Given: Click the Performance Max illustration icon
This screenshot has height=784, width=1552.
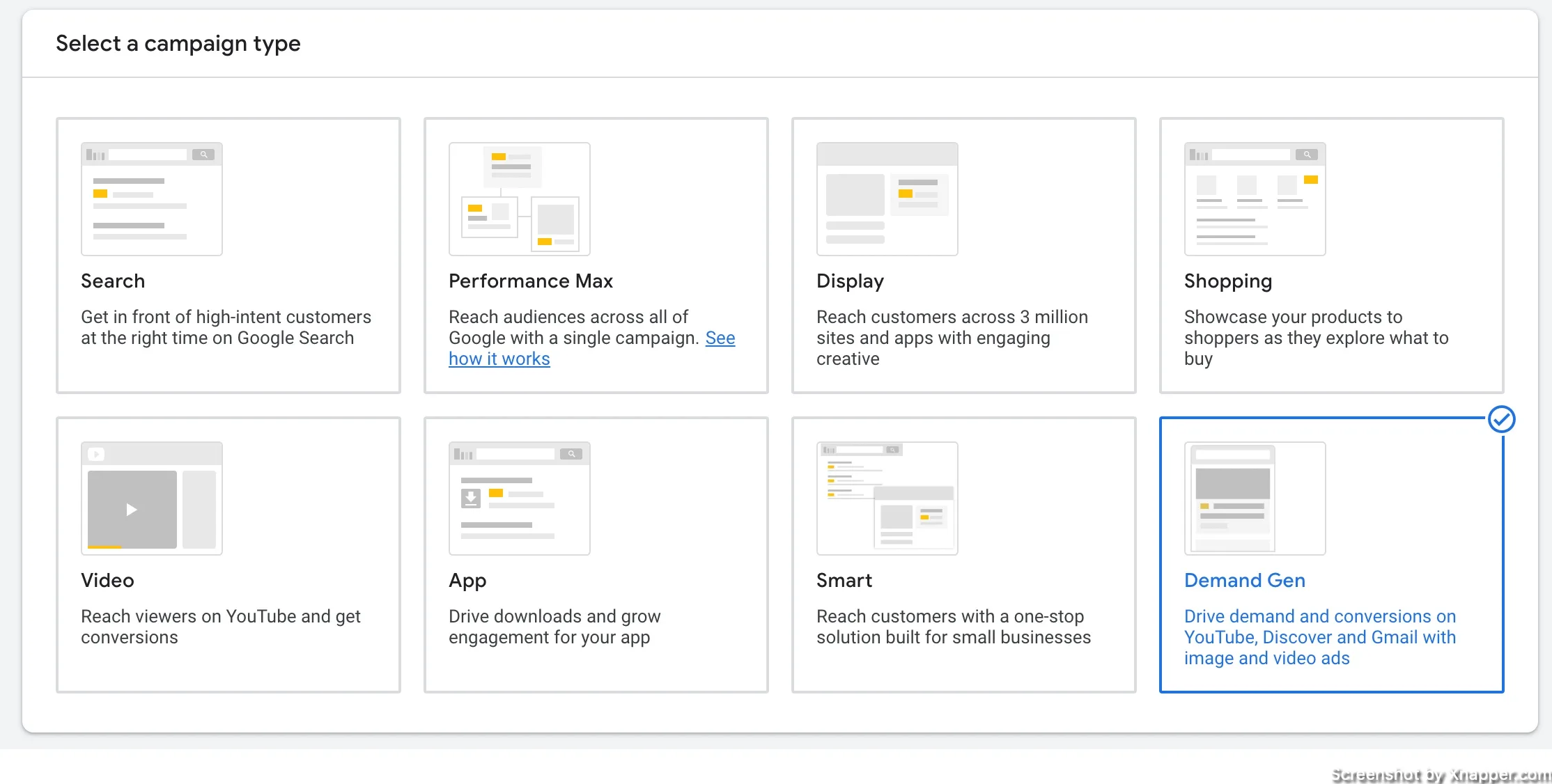Looking at the screenshot, I should coord(520,199).
